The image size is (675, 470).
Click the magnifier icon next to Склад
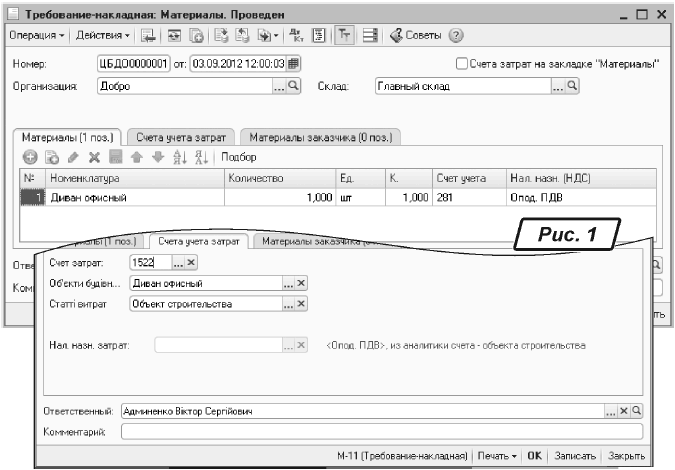click(573, 87)
